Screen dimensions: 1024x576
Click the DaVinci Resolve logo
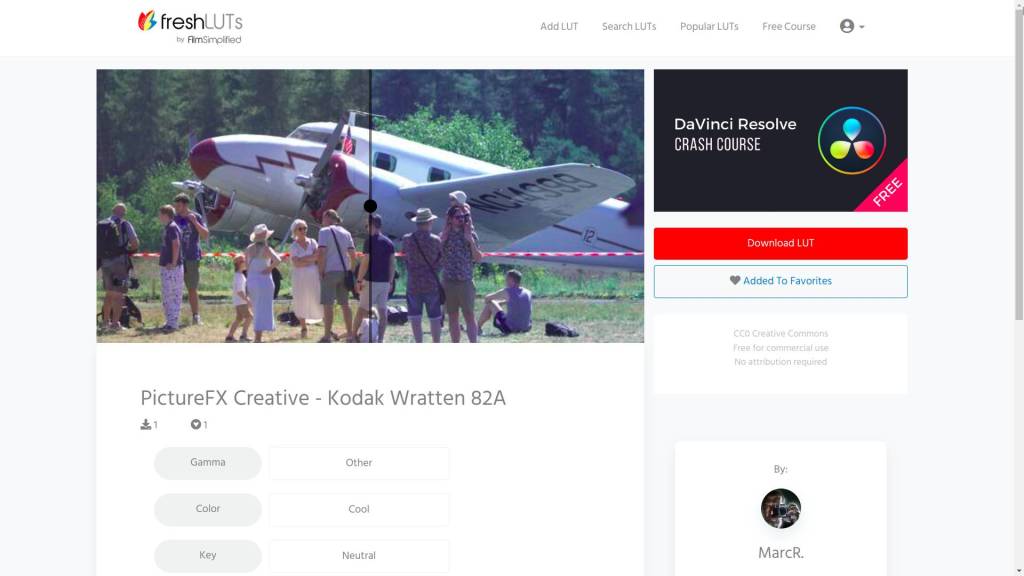[x=852, y=140]
